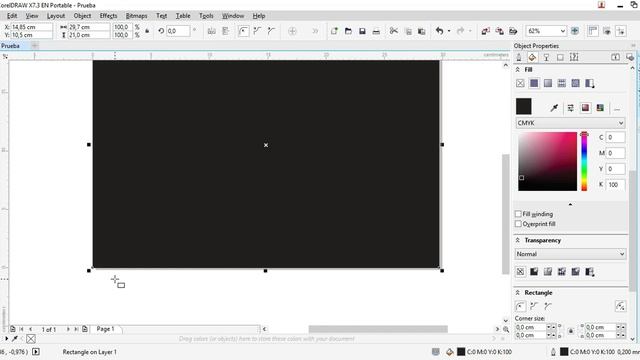The height and width of the screenshot is (360, 640).
Task: Open CMYK color model dropdown
Action: coord(570,123)
